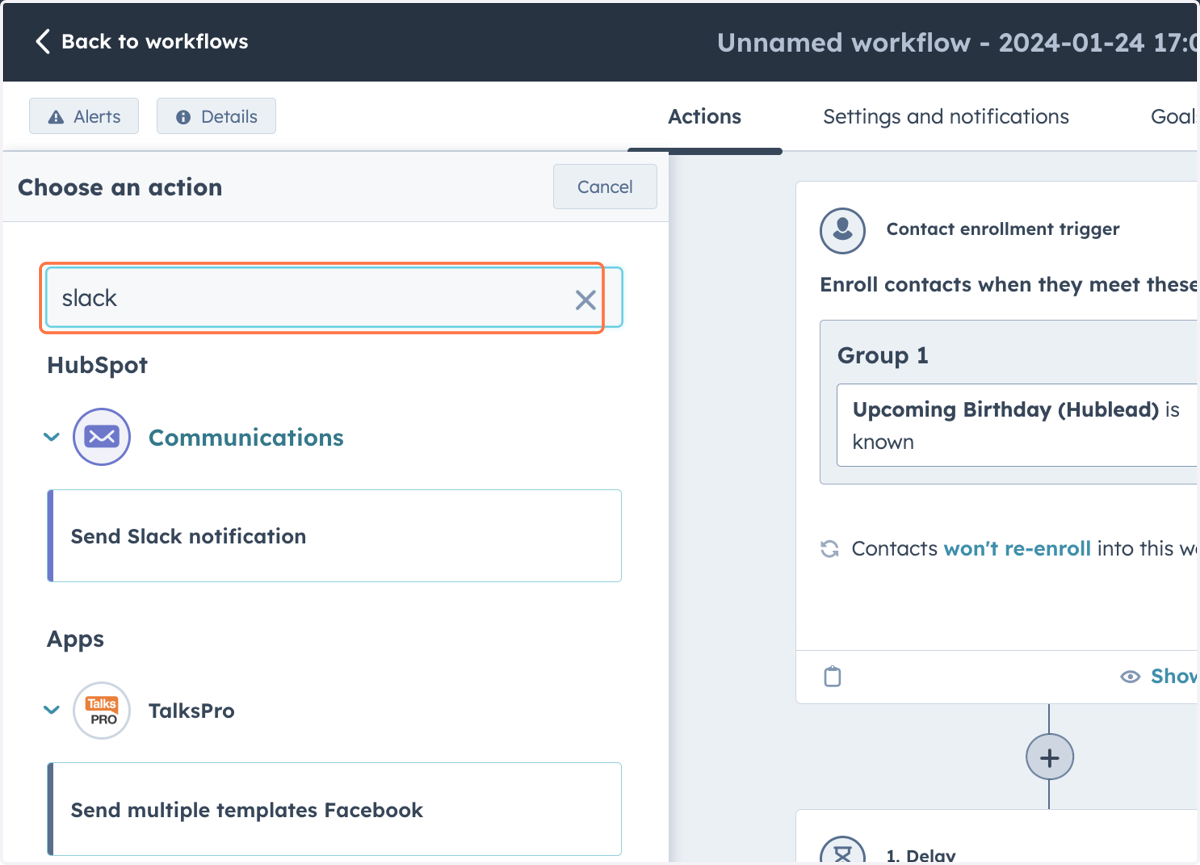This screenshot has width=1200, height=865.
Task: Cancel choosing an action
Action: pos(605,187)
